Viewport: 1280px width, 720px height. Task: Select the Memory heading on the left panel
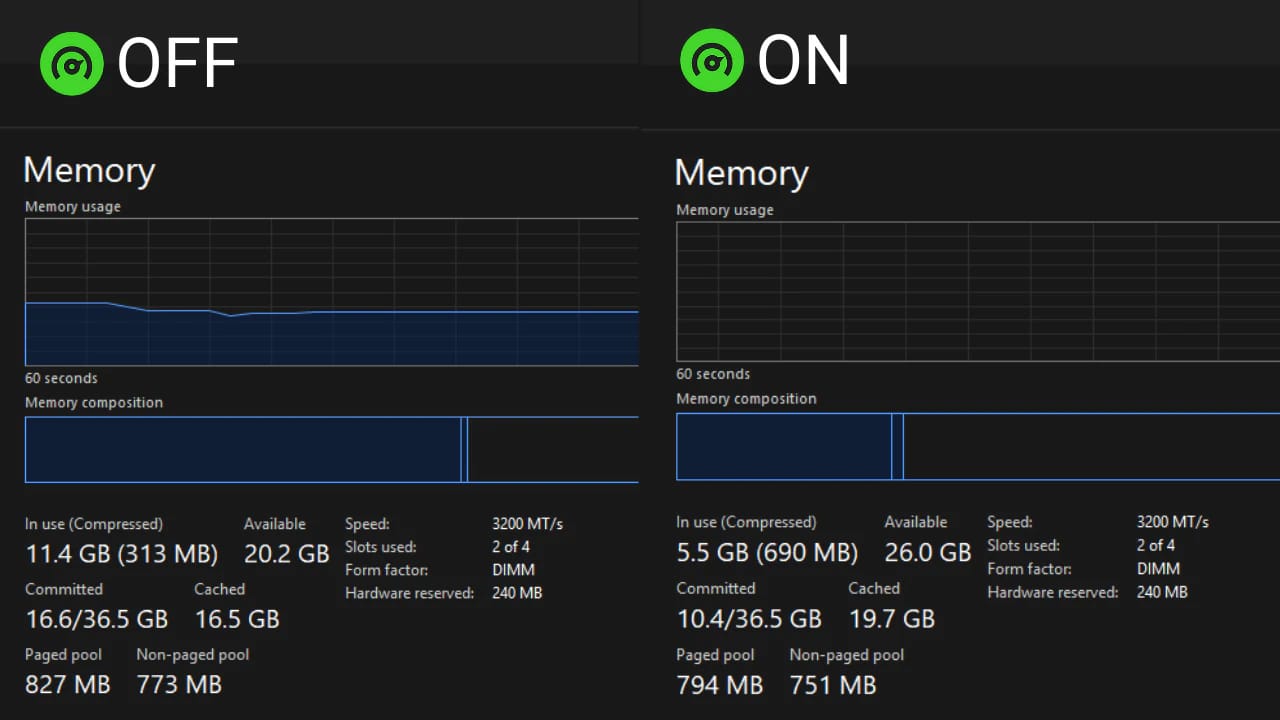88,170
